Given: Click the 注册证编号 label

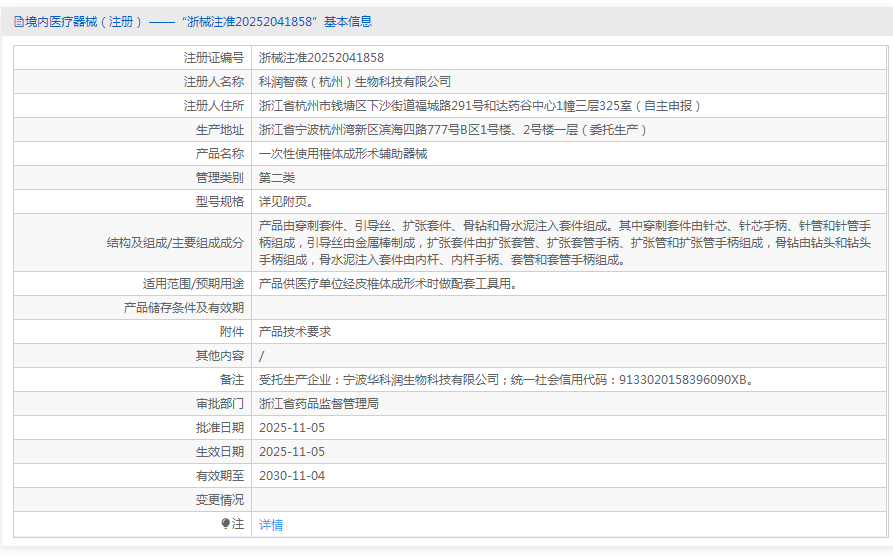Looking at the screenshot, I should tap(214, 58).
